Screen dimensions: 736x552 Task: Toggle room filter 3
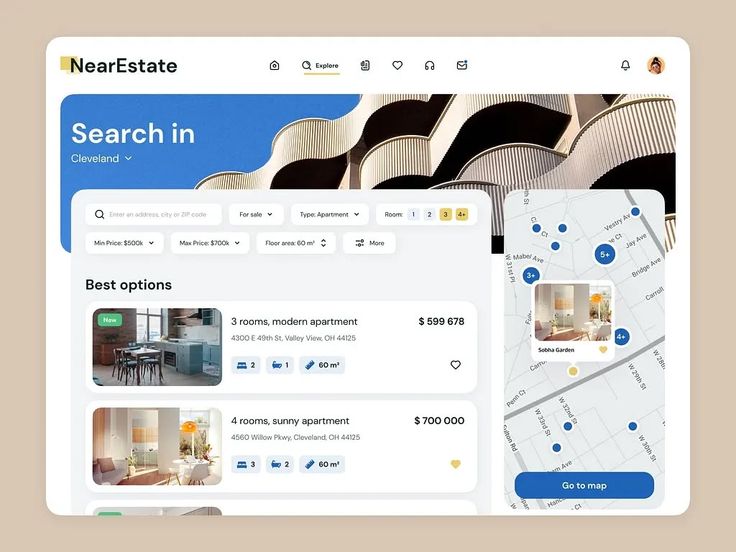445,215
